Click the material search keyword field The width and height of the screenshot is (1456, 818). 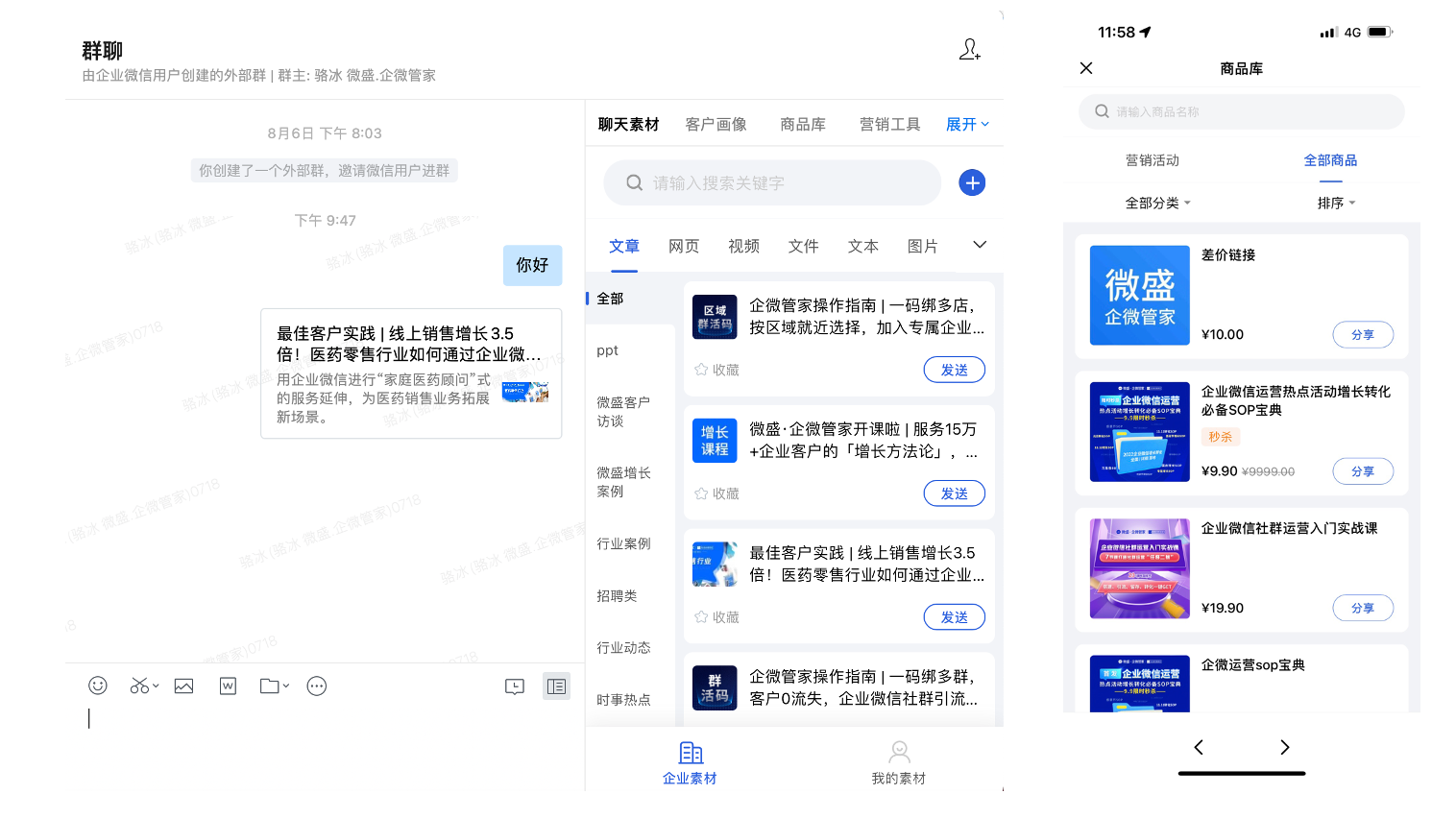(772, 182)
